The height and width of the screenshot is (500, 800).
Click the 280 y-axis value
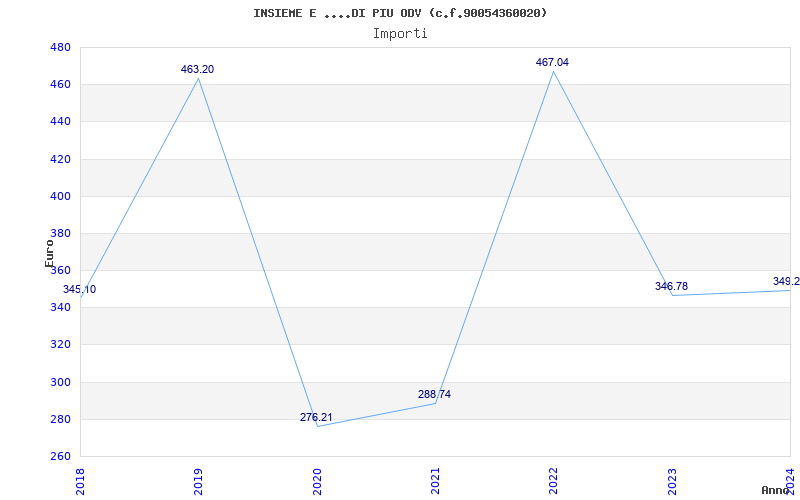[60, 419]
